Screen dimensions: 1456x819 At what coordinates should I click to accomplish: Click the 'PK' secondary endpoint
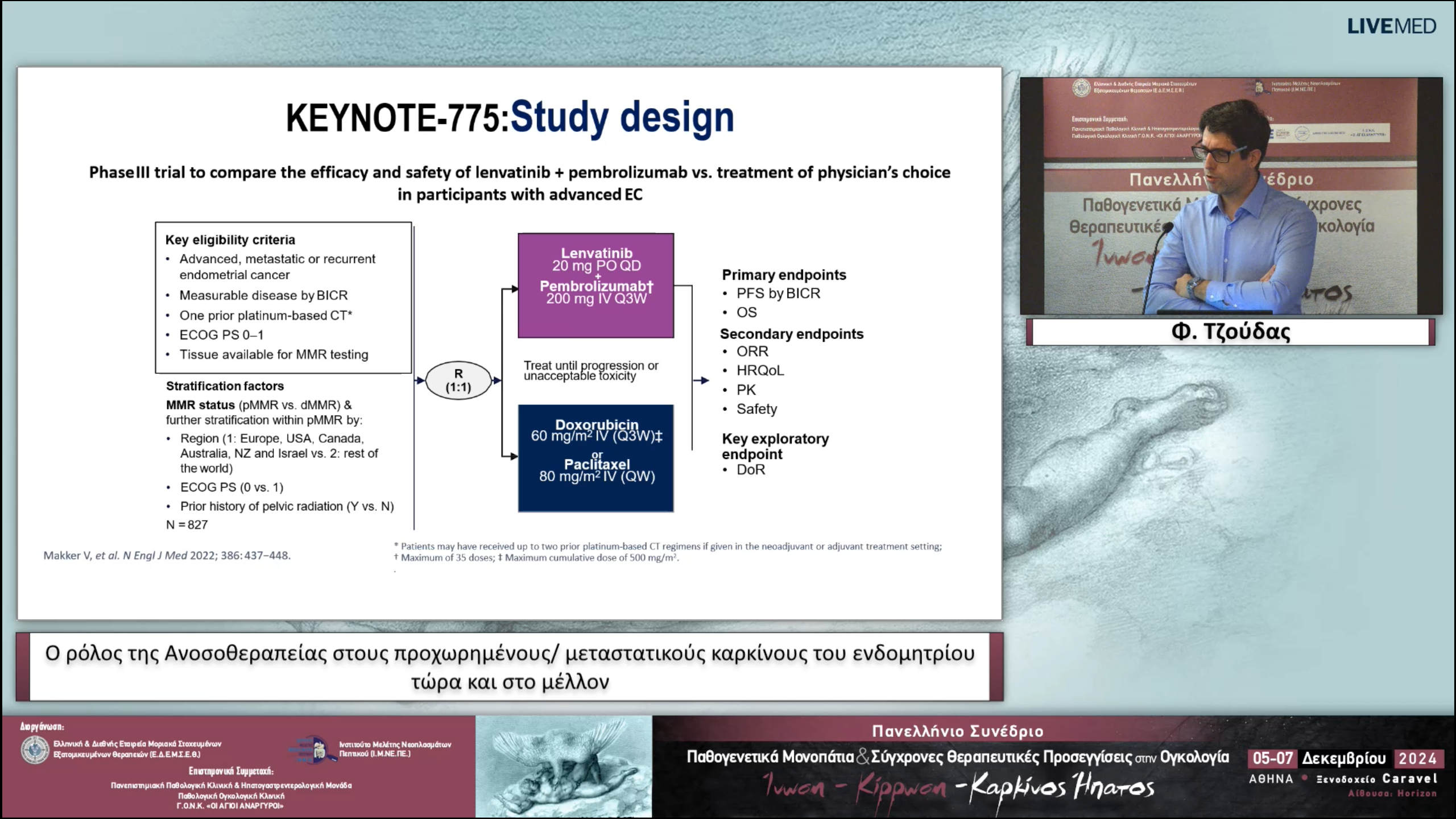pos(746,390)
